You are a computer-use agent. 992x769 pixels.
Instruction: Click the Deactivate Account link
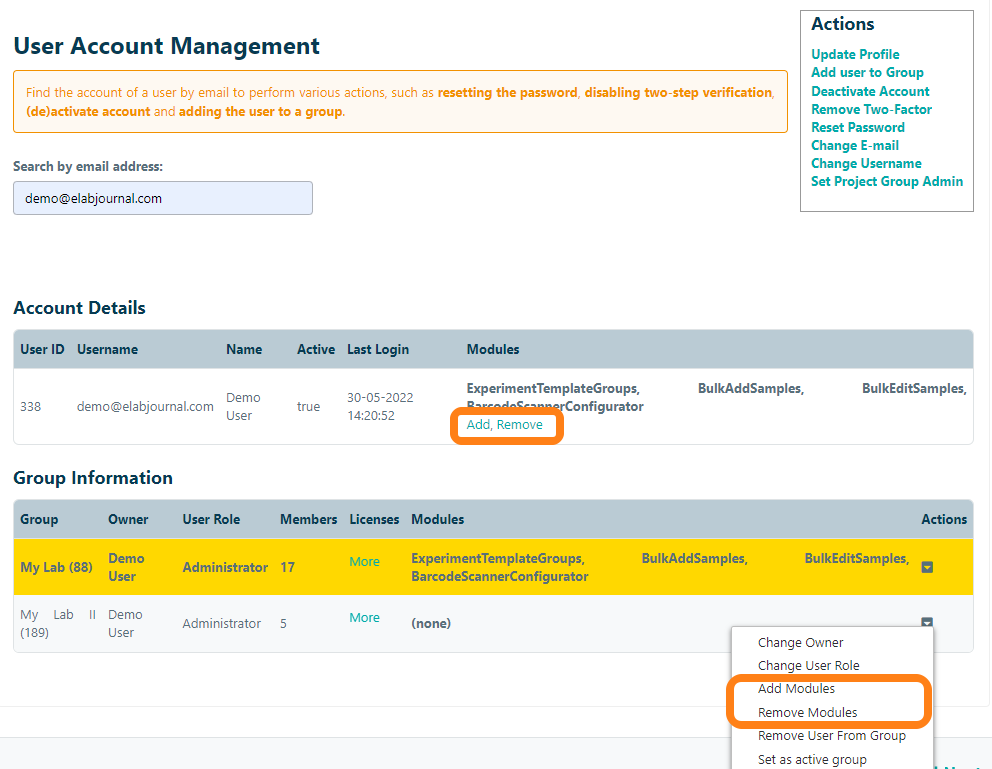click(x=870, y=91)
